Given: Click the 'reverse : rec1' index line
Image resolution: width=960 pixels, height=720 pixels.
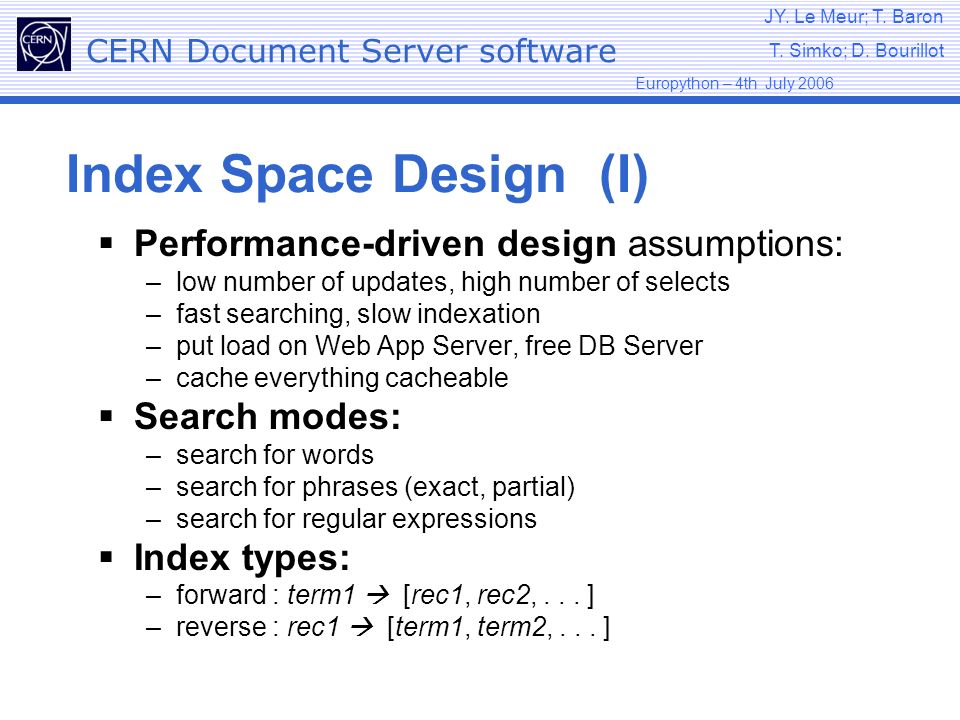Looking at the screenshot, I should (x=392, y=628).
